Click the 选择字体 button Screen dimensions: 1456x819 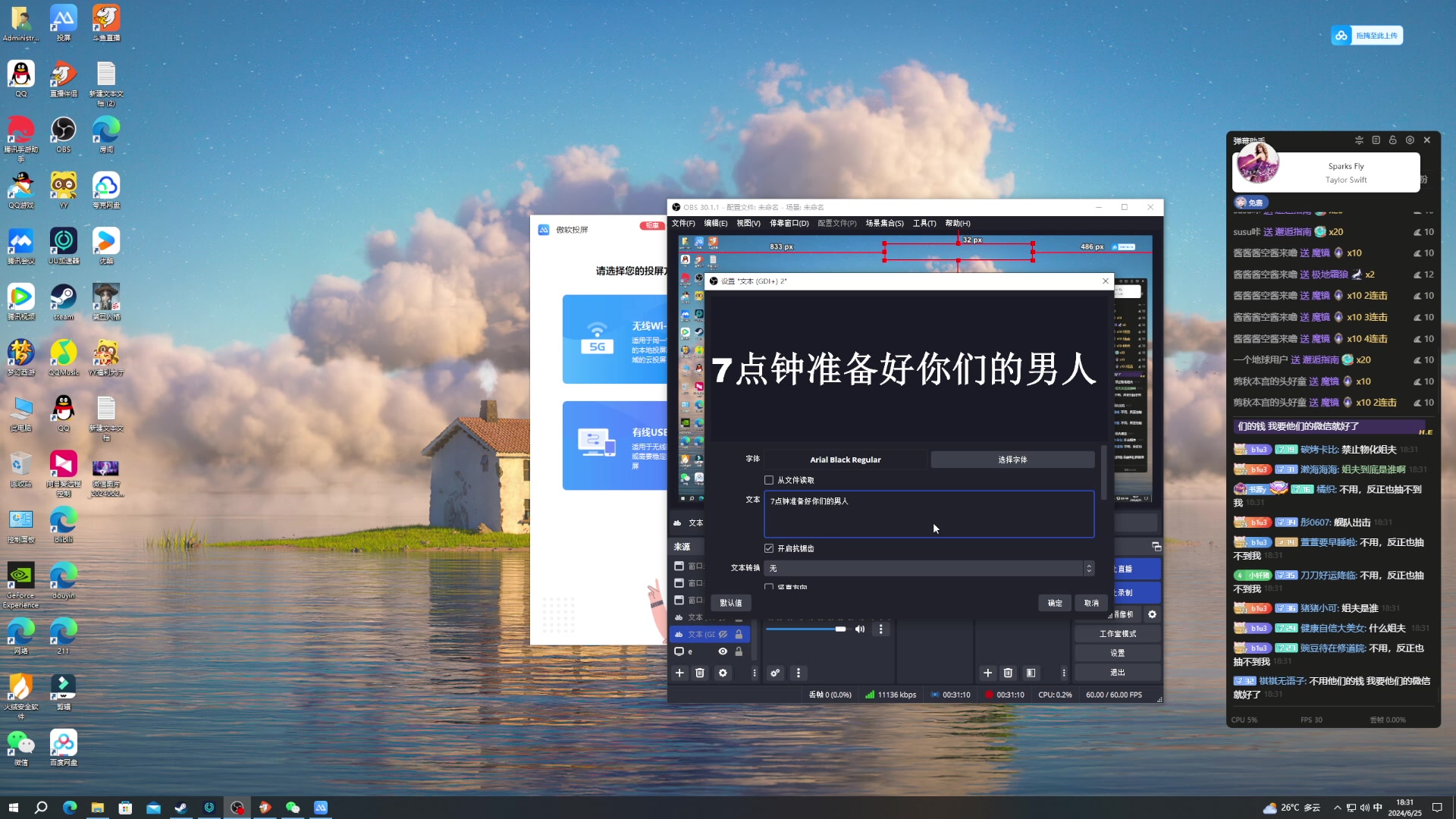pyautogui.click(x=1012, y=460)
